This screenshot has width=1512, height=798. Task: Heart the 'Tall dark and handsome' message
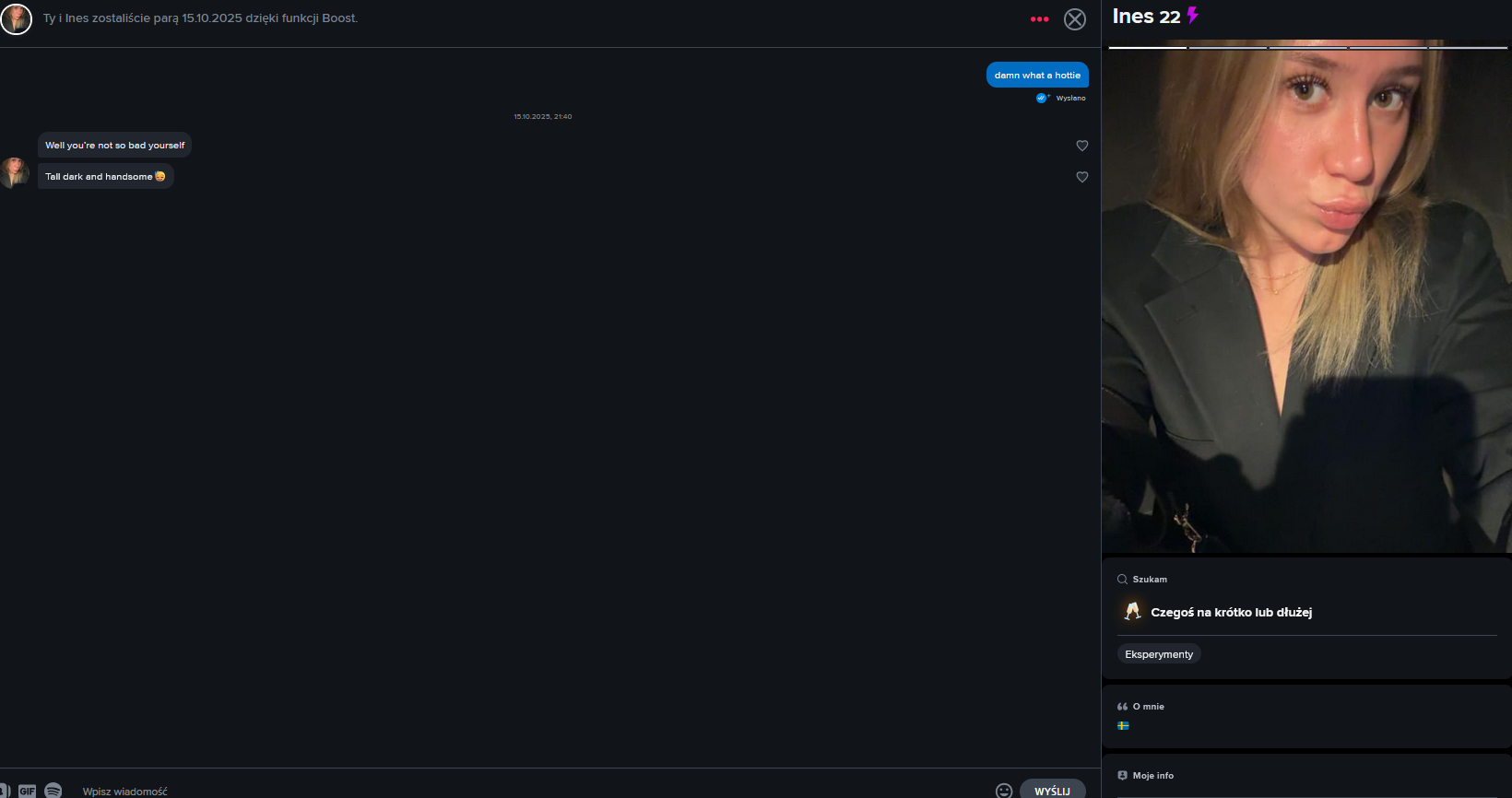(x=1082, y=177)
